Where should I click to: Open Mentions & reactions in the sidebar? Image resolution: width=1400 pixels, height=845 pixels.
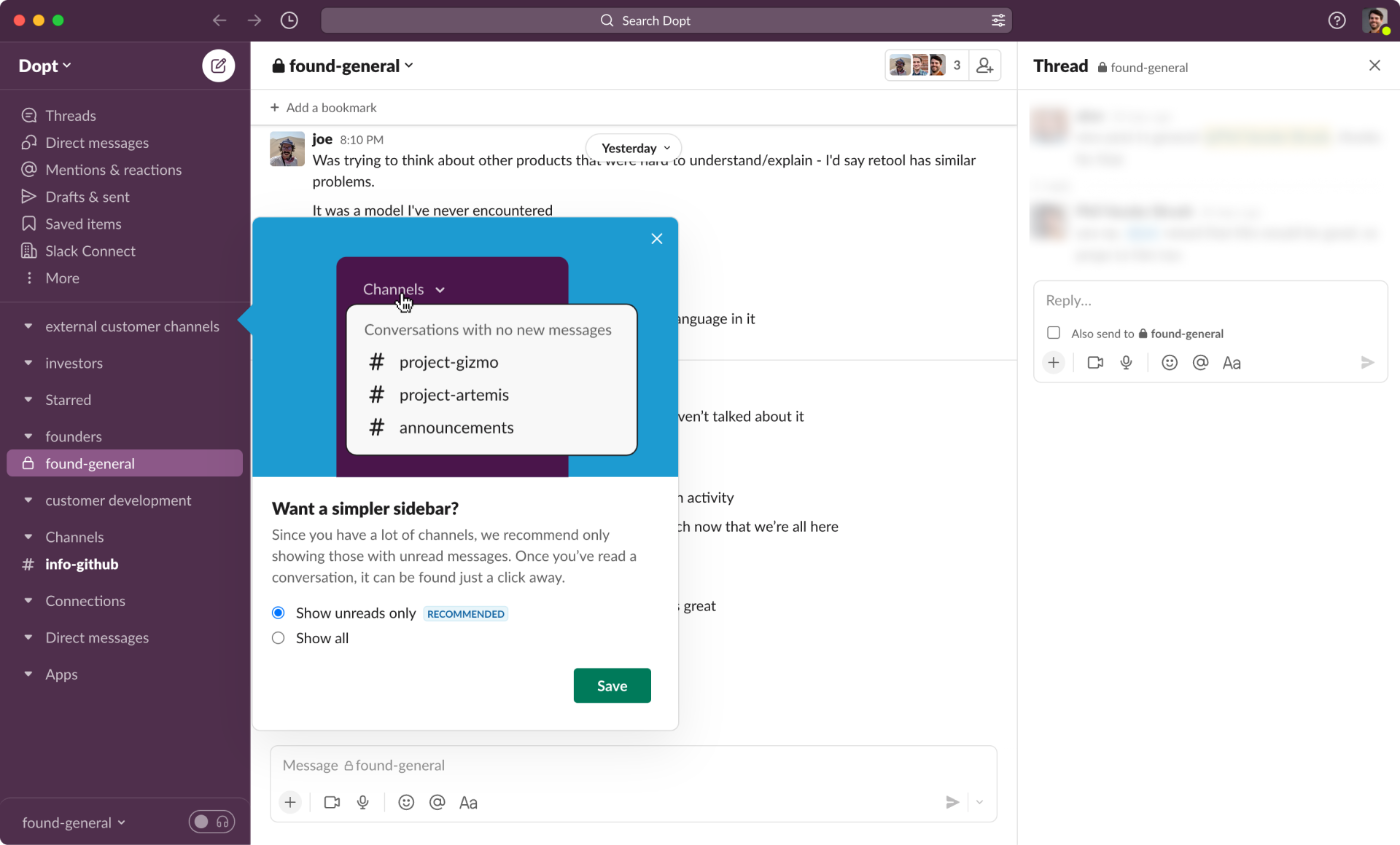(x=113, y=169)
